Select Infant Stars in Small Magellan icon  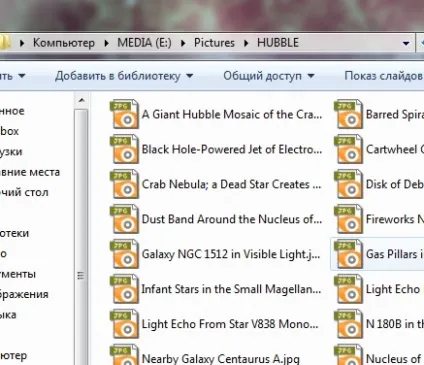[124, 289]
